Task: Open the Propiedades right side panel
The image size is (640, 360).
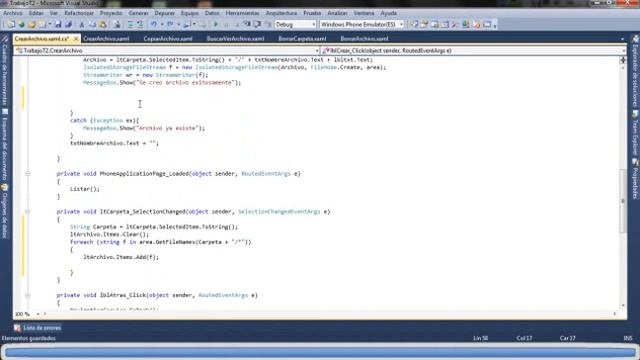Action: pos(635,180)
